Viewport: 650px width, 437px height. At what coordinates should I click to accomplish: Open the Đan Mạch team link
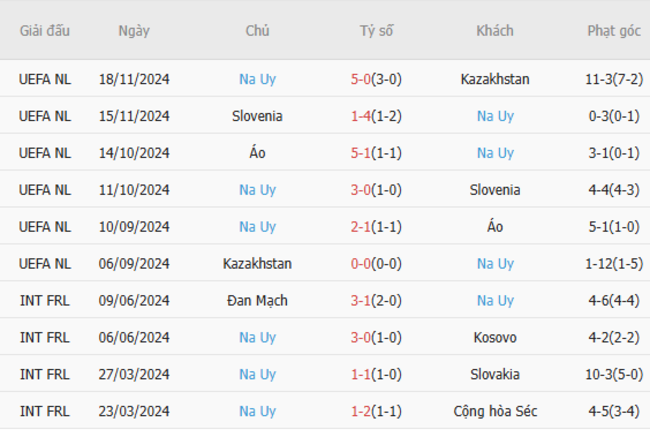[x=257, y=301]
